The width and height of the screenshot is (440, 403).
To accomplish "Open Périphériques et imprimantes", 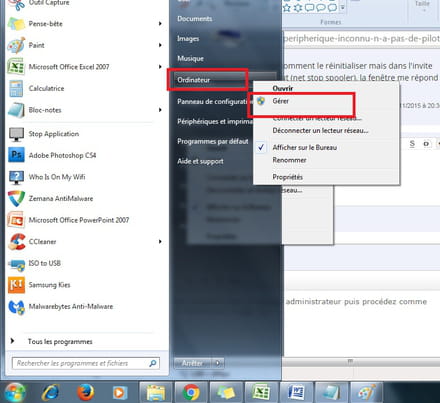I will click(215, 121).
